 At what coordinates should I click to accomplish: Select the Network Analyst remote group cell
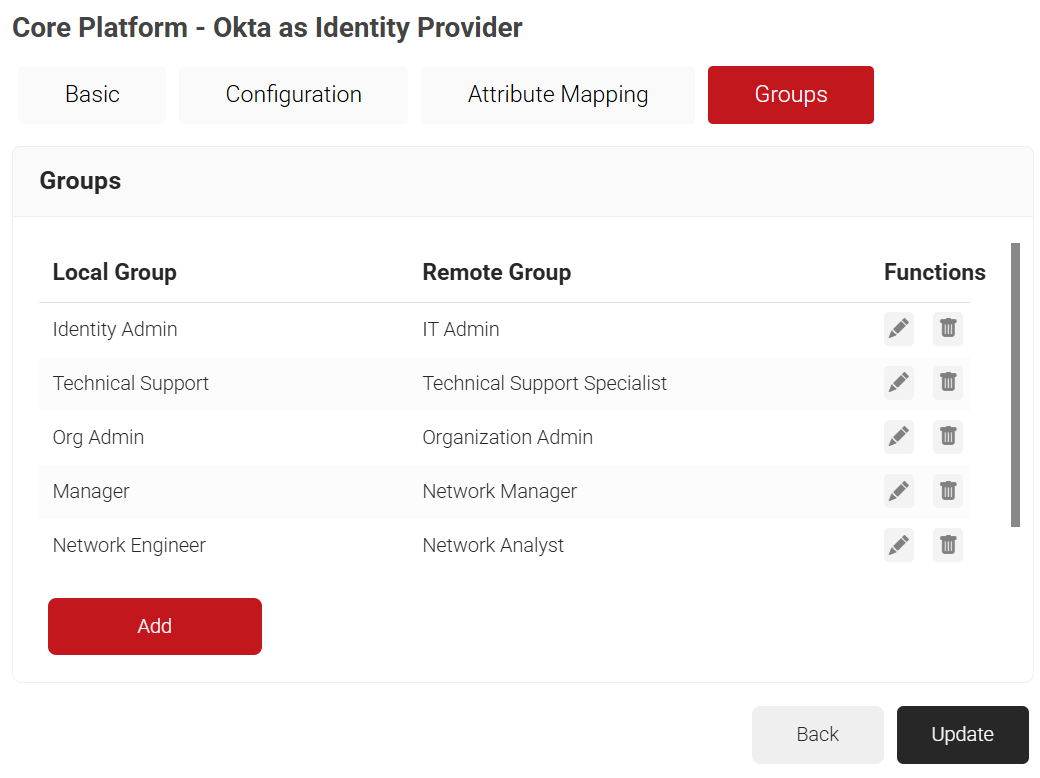click(493, 546)
